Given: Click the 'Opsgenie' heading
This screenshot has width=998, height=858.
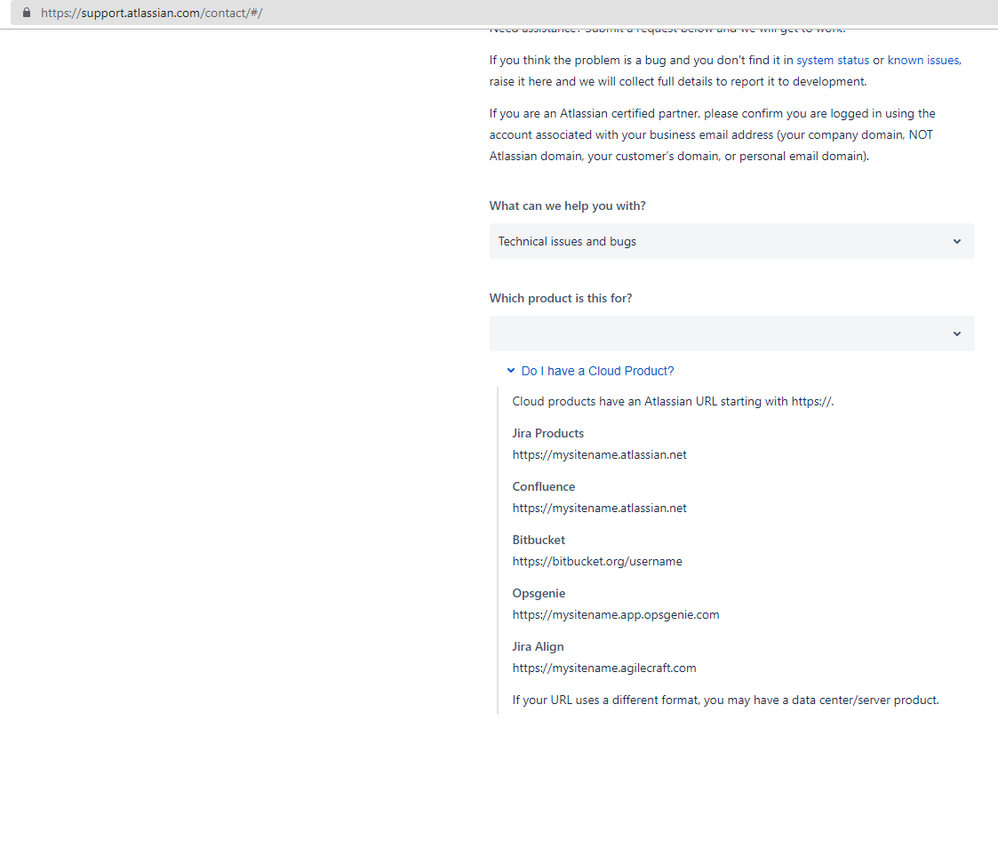Looking at the screenshot, I should (x=538, y=594).
